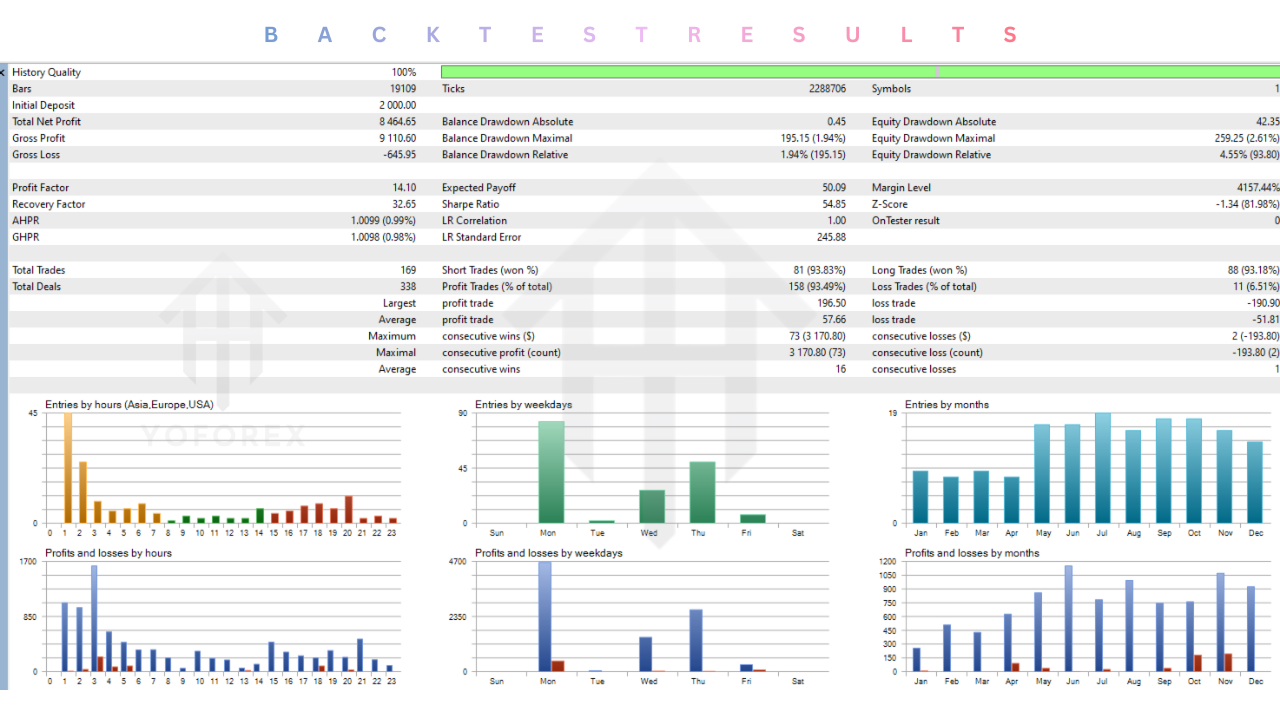Click the Entries by months chart title

pos(946,404)
